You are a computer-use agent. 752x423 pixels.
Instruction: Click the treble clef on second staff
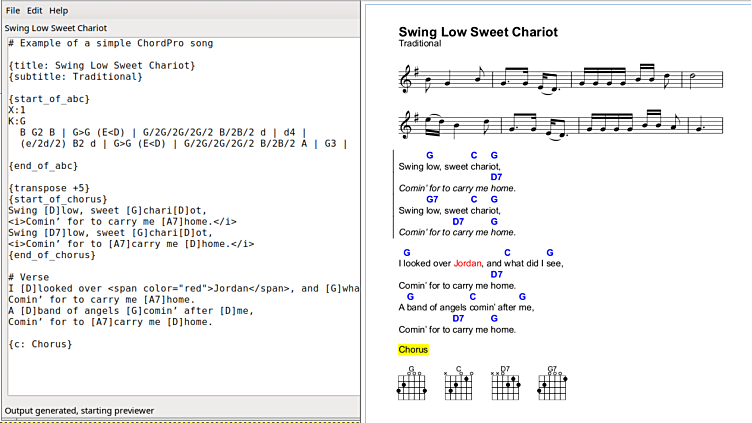click(x=407, y=125)
